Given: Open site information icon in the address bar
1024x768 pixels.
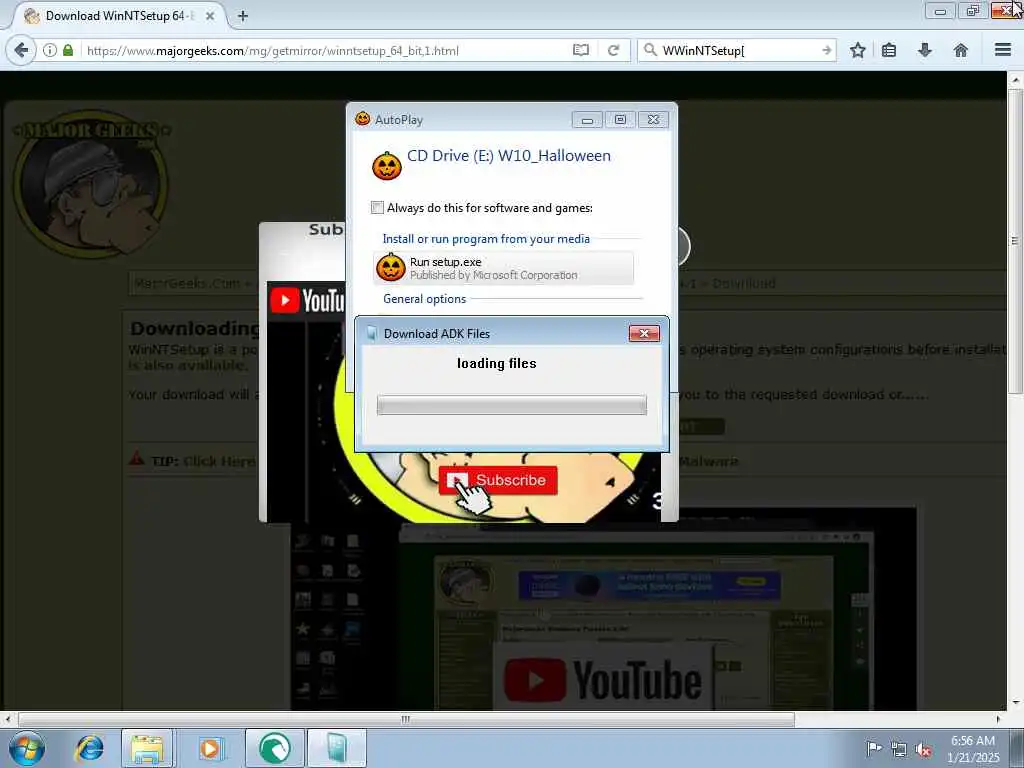Looking at the screenshot, I should coord(50,50).
